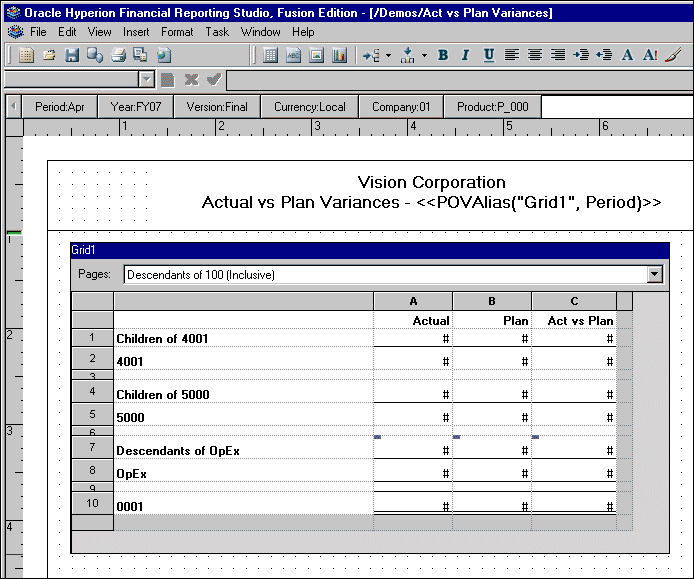694x579 pixels.
Task: Click the "0001" row cell
Action: pyautogui.click(x=243, y=503)
